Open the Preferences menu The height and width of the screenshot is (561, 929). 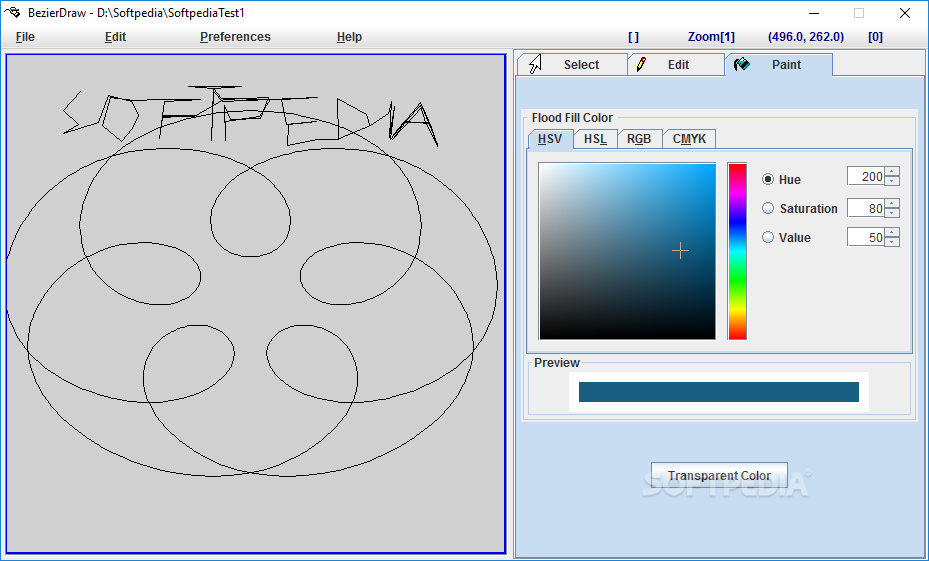(x=235, y=37)
